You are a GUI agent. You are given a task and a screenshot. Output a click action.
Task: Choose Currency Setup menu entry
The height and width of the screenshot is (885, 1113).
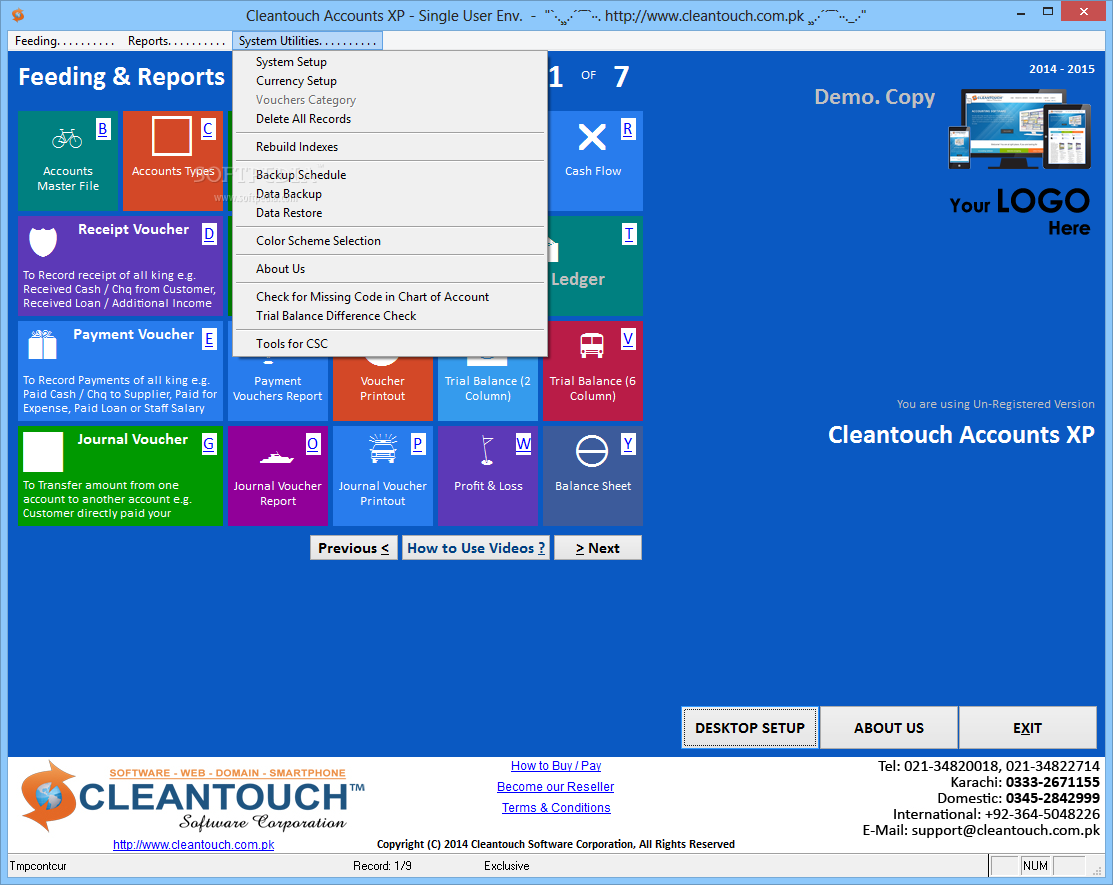390,81
